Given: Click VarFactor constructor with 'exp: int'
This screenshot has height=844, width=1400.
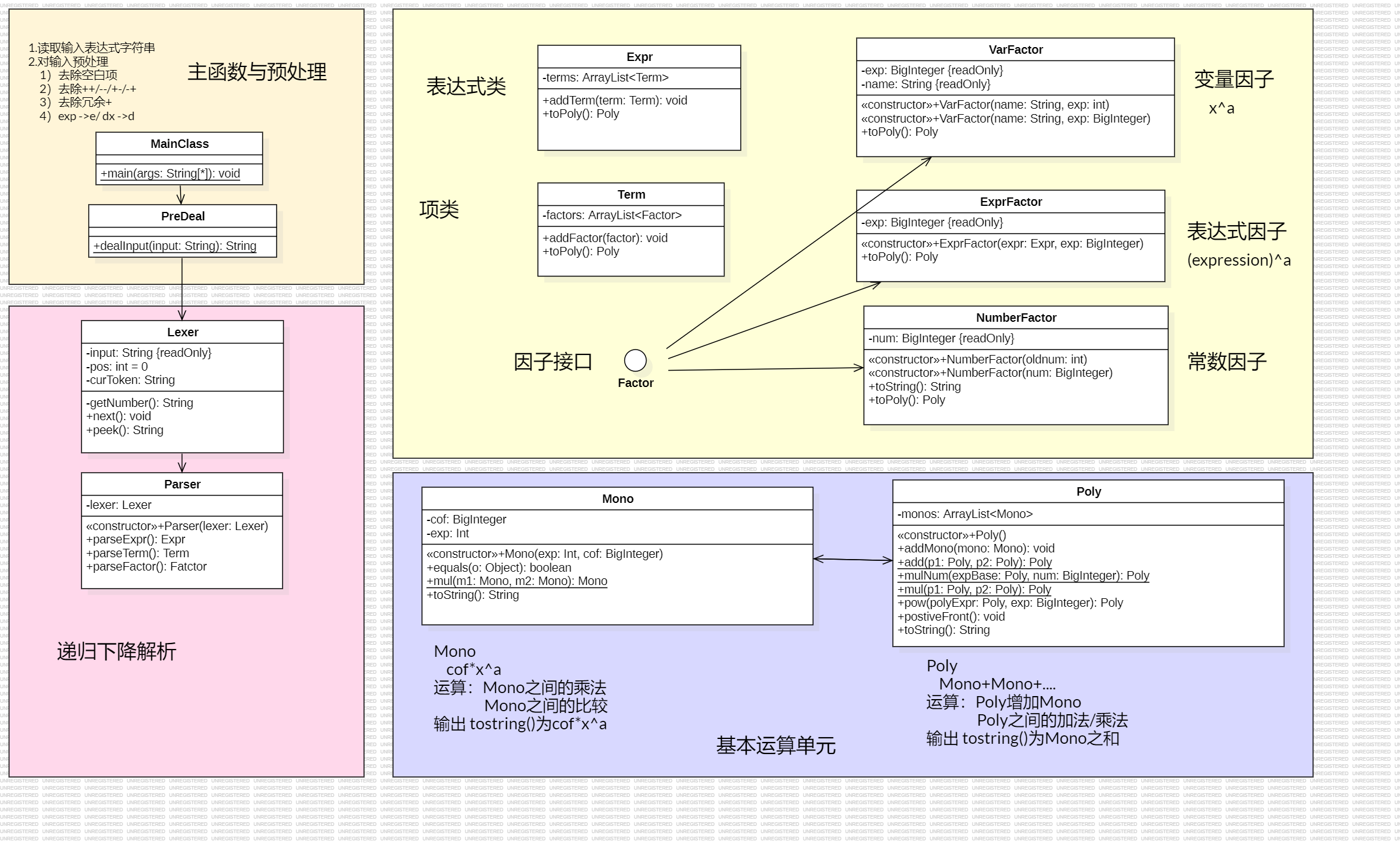Looking at the screenshot, I should (x=985, y=104).
